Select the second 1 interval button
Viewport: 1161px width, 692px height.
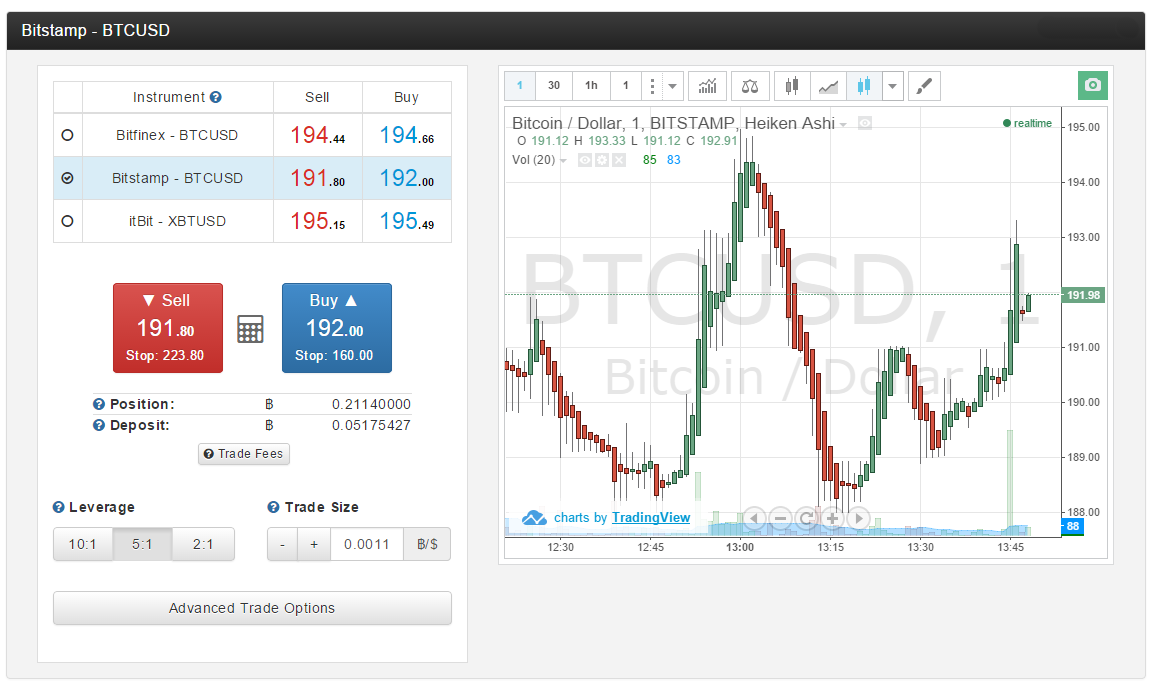click(626, 86)
